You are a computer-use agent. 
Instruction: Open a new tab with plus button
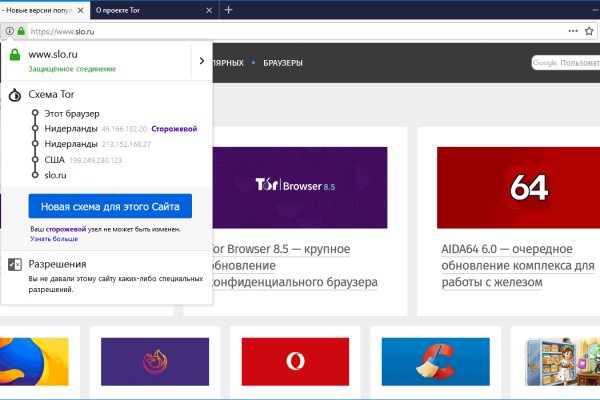point(229,10)
